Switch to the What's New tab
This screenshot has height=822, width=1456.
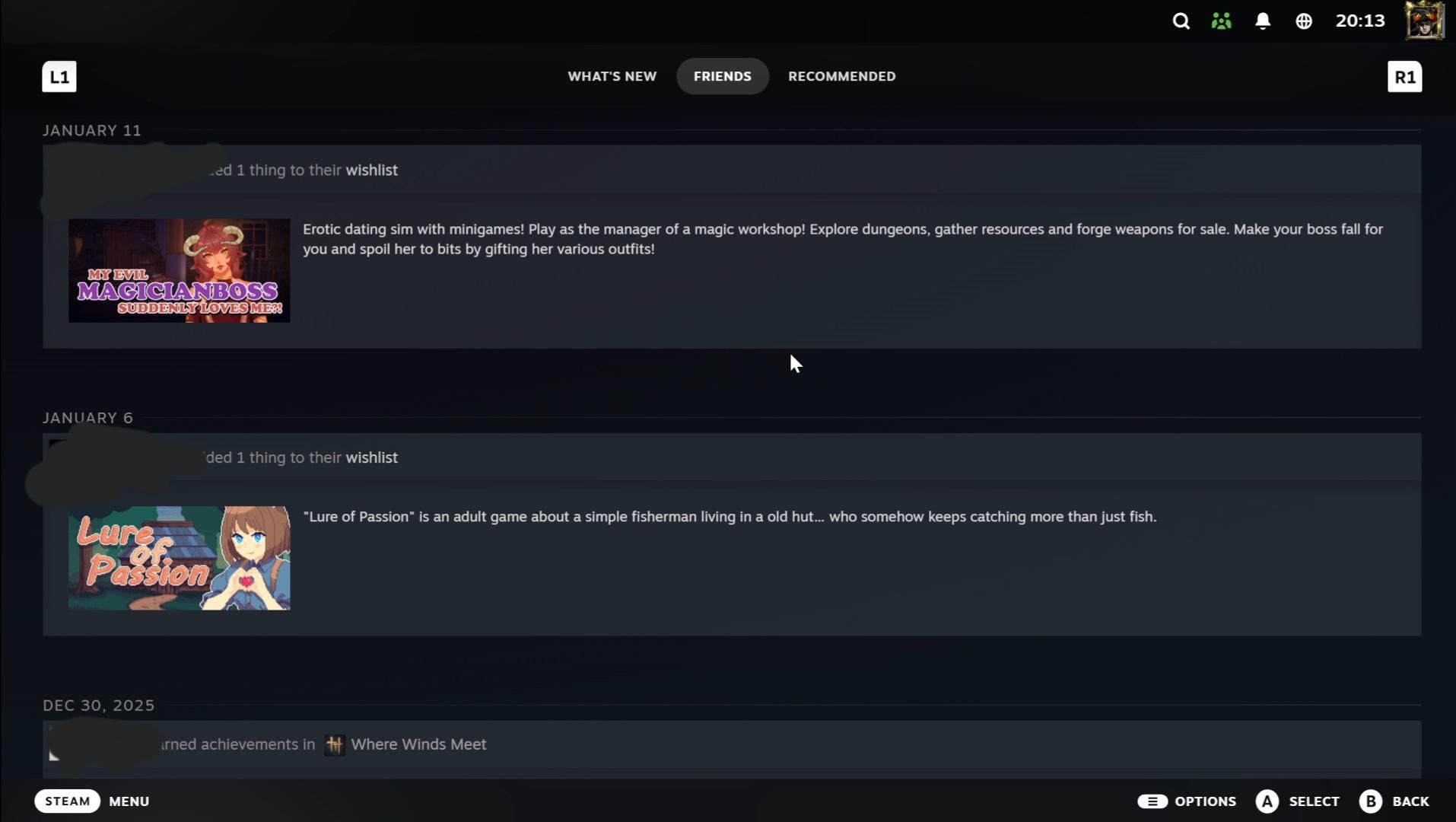tap(612, 76)
